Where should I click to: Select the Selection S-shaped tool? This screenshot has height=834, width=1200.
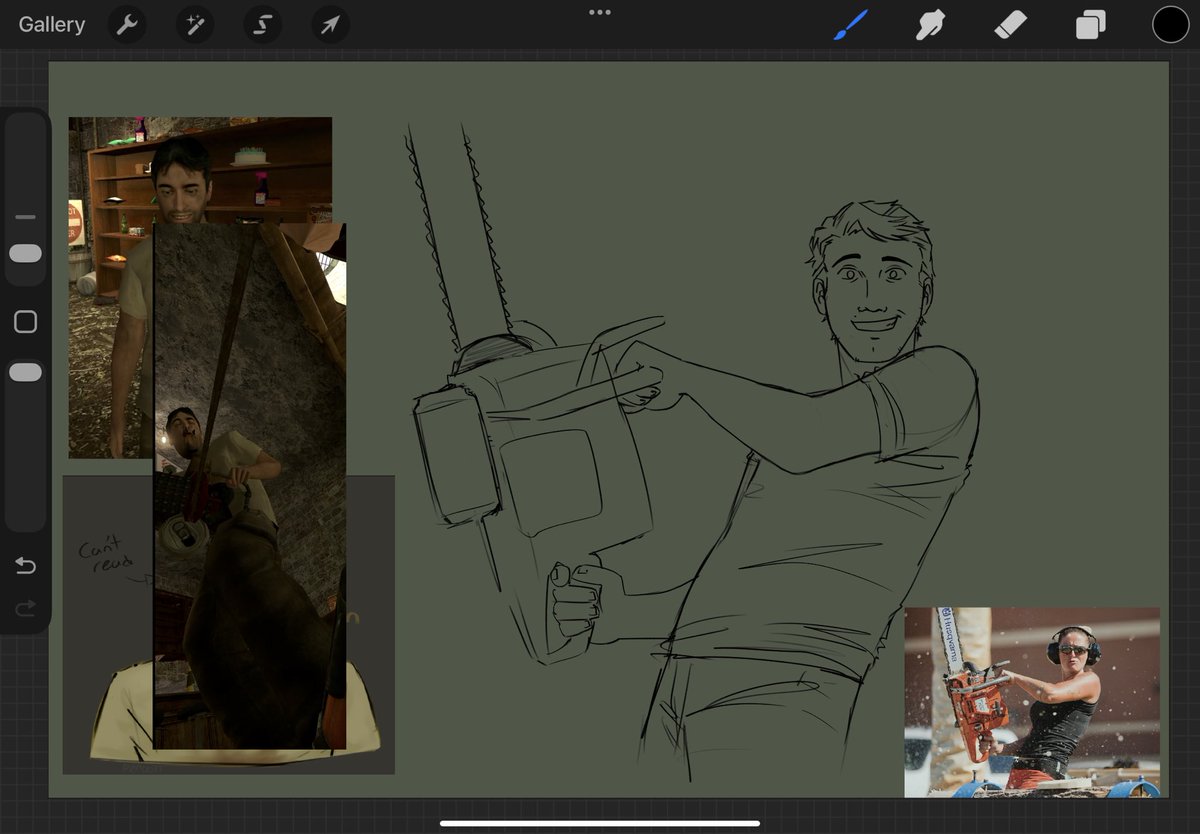pos(262,25)
